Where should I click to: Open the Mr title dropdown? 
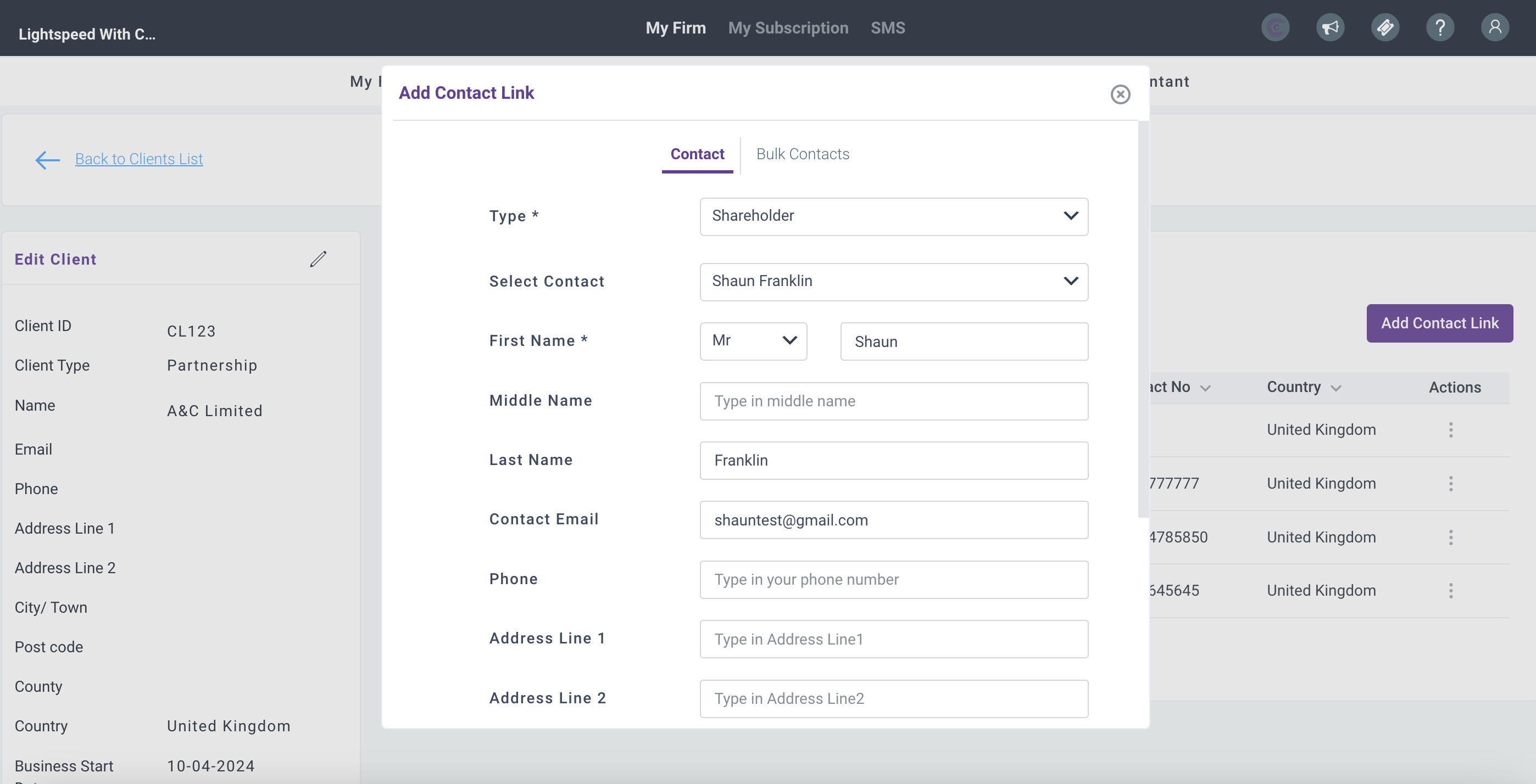pos(753,341)
